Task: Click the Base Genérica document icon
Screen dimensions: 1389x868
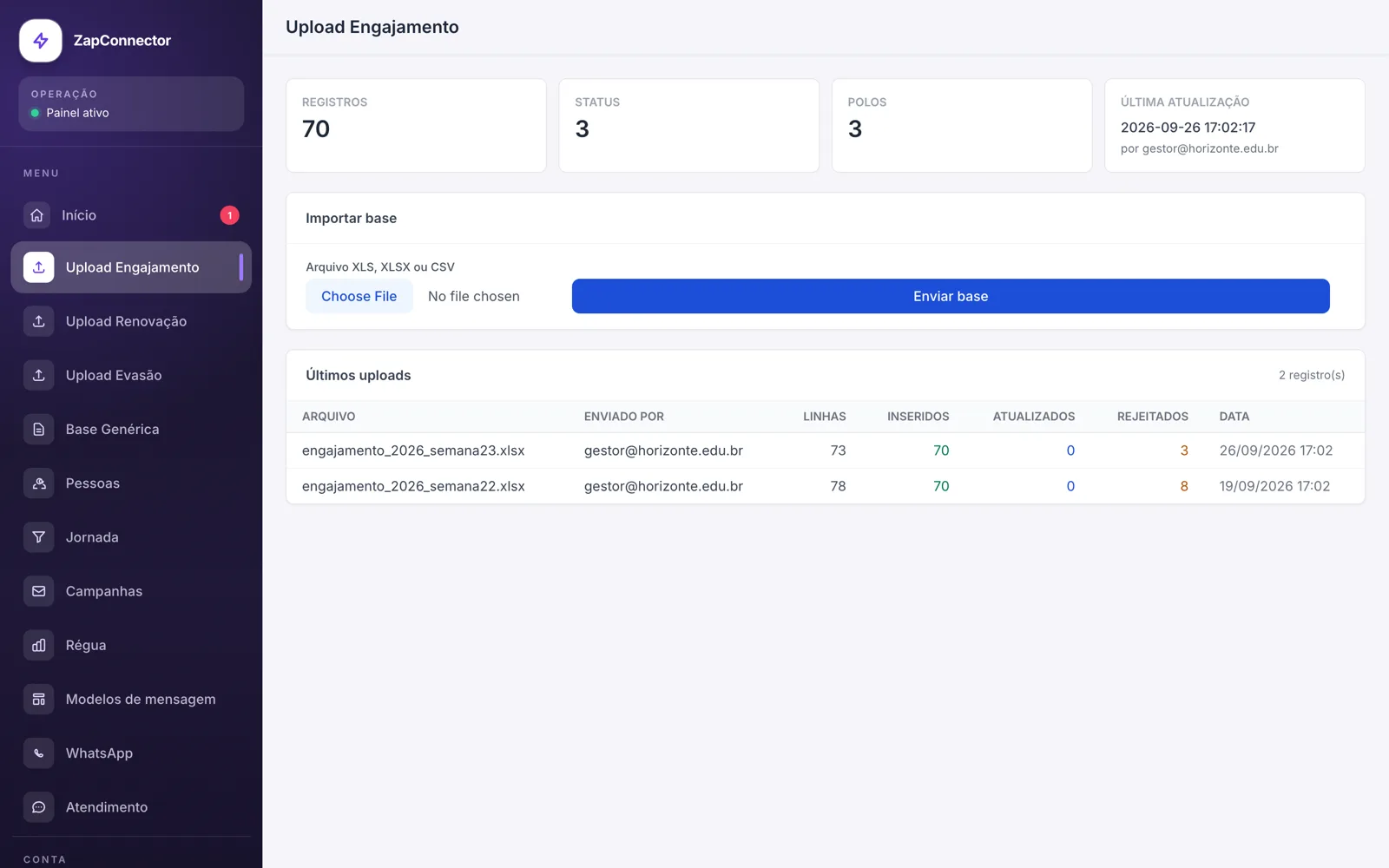Action: (x=39, y=429)
